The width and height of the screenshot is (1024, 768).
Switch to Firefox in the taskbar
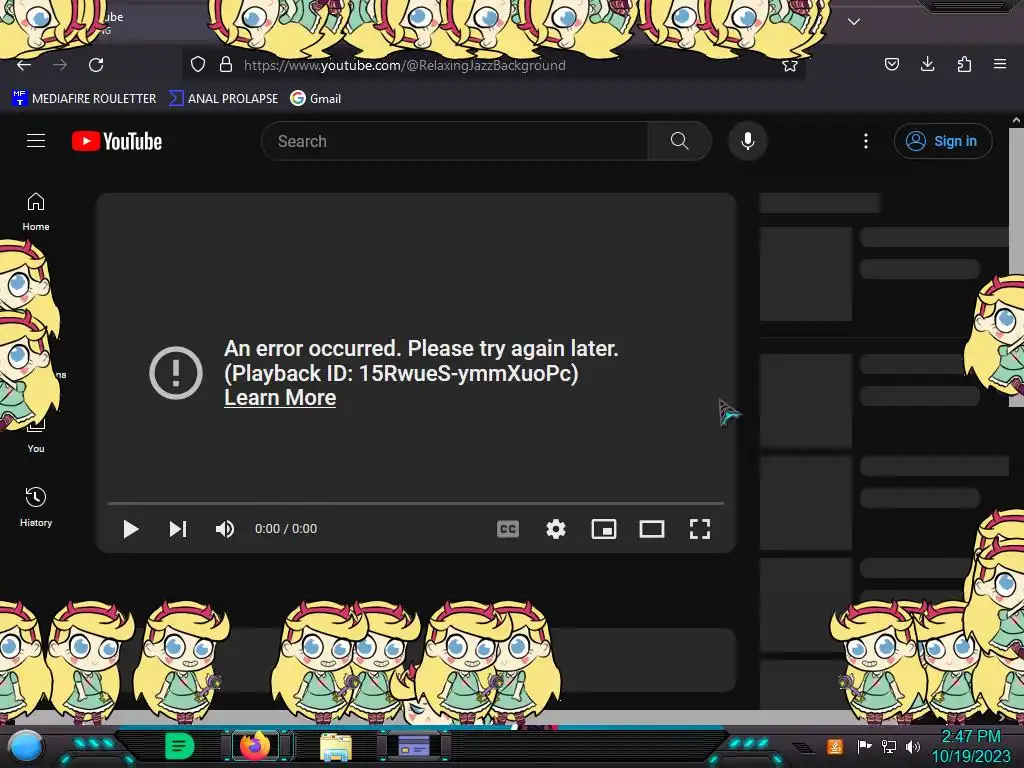point(255,746)
